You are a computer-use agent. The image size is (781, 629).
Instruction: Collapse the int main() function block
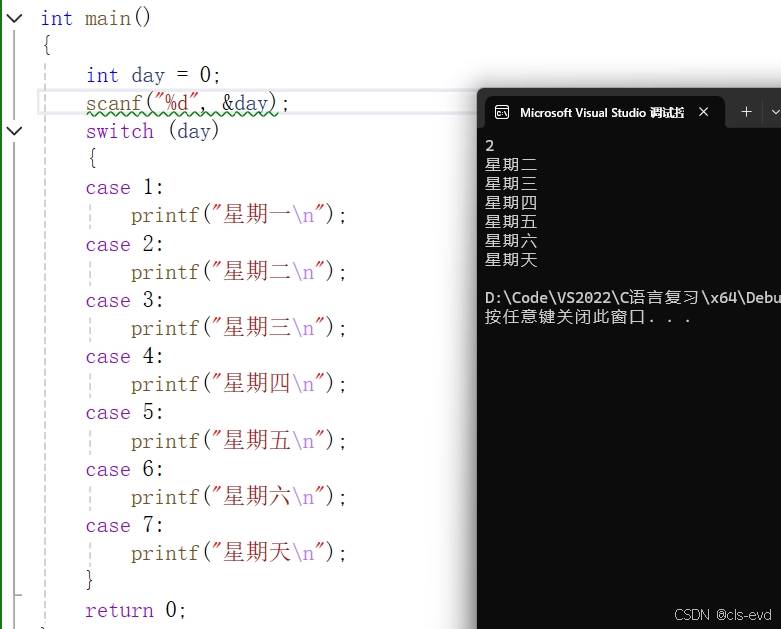14,18
